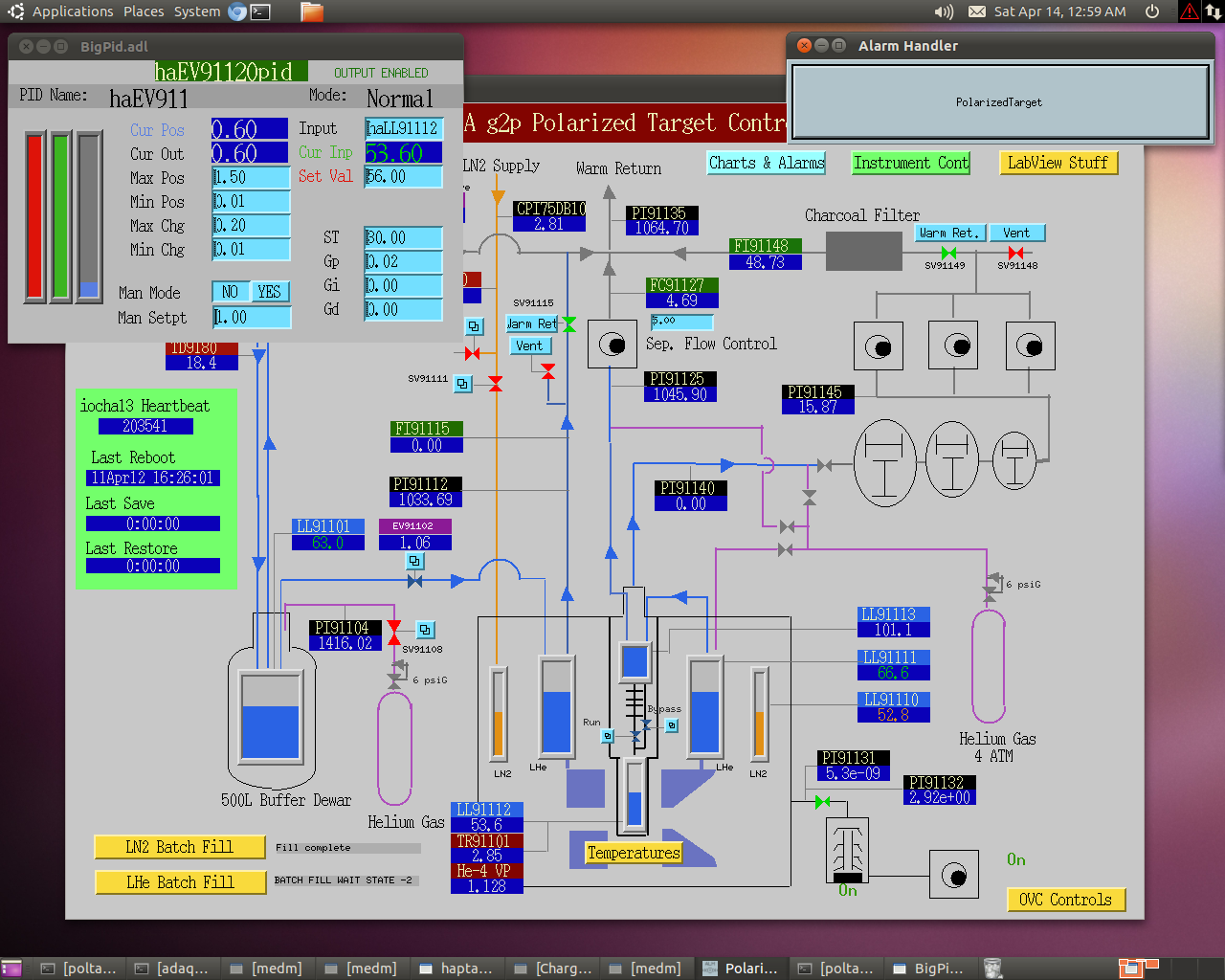Click the LL91113 value 101.1

(x=894, y=630)
